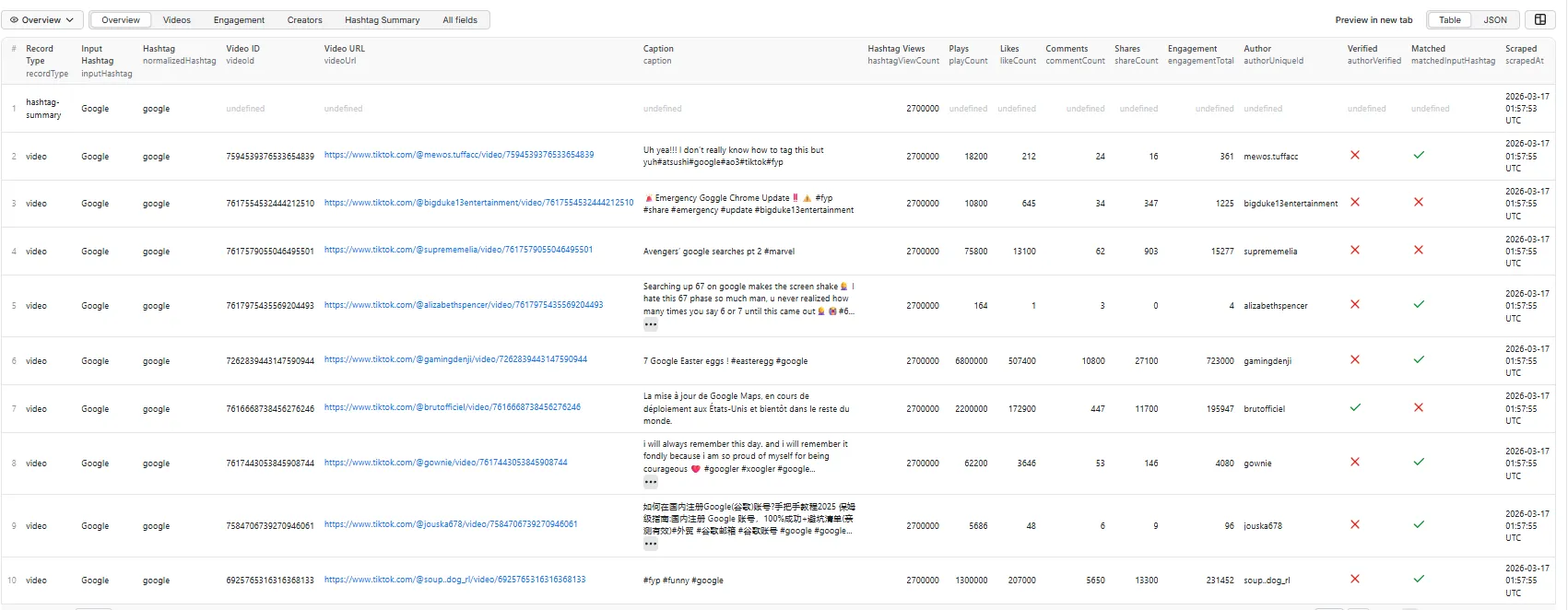1568x610 pixels.
Task: Click the Matched green check for jouska678
Action: (x=1419, y=524)
